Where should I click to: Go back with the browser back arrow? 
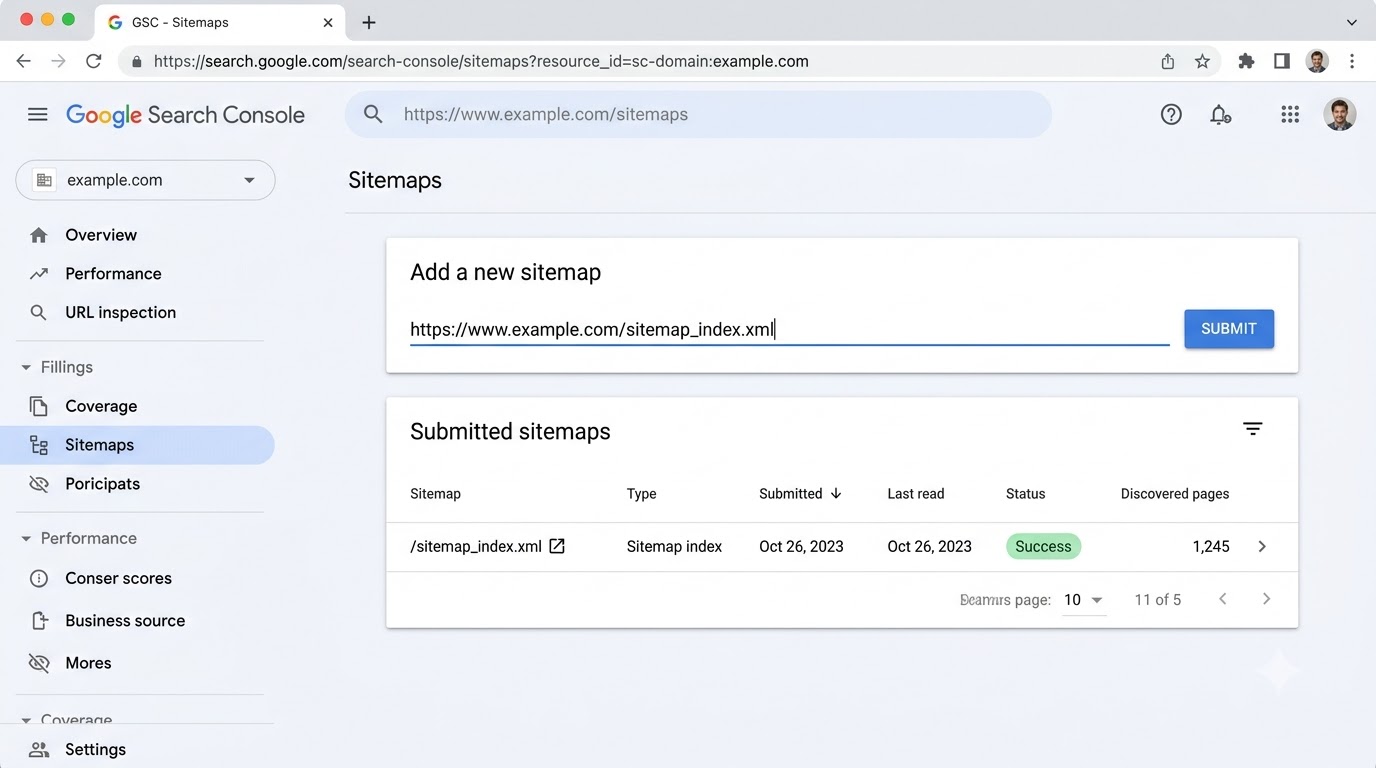point(24,61)
